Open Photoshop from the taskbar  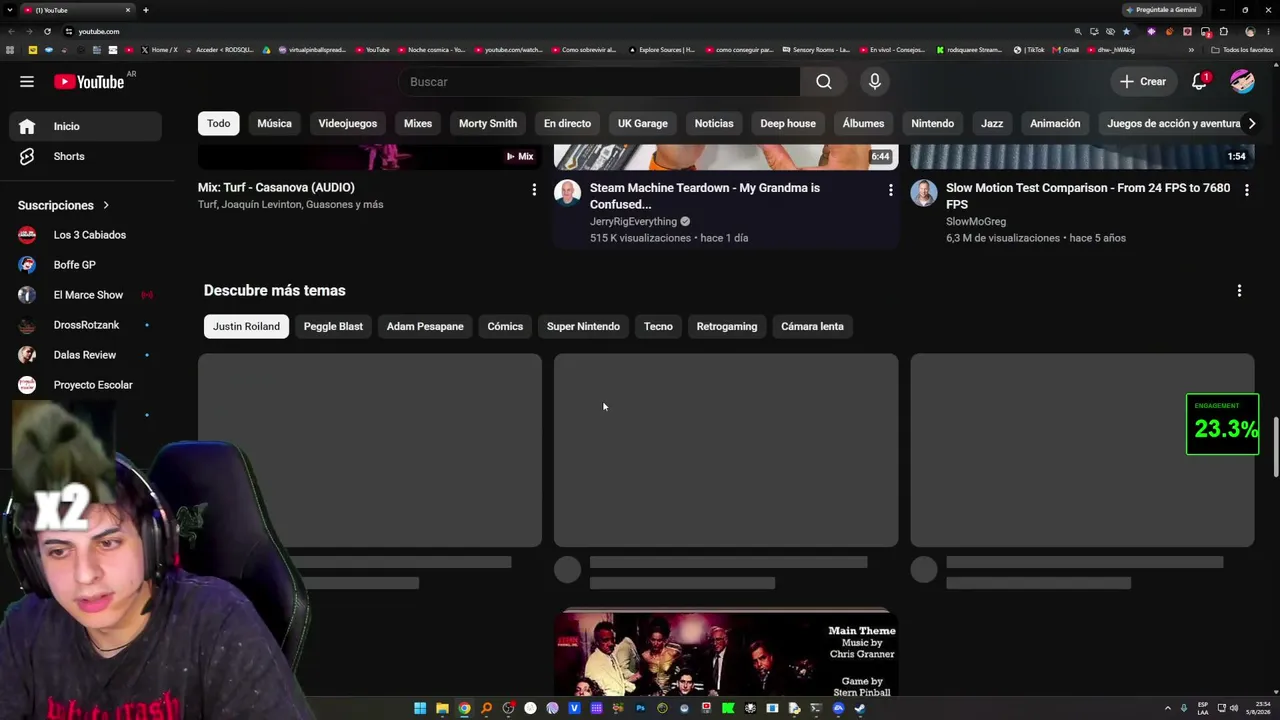(640, 708)
